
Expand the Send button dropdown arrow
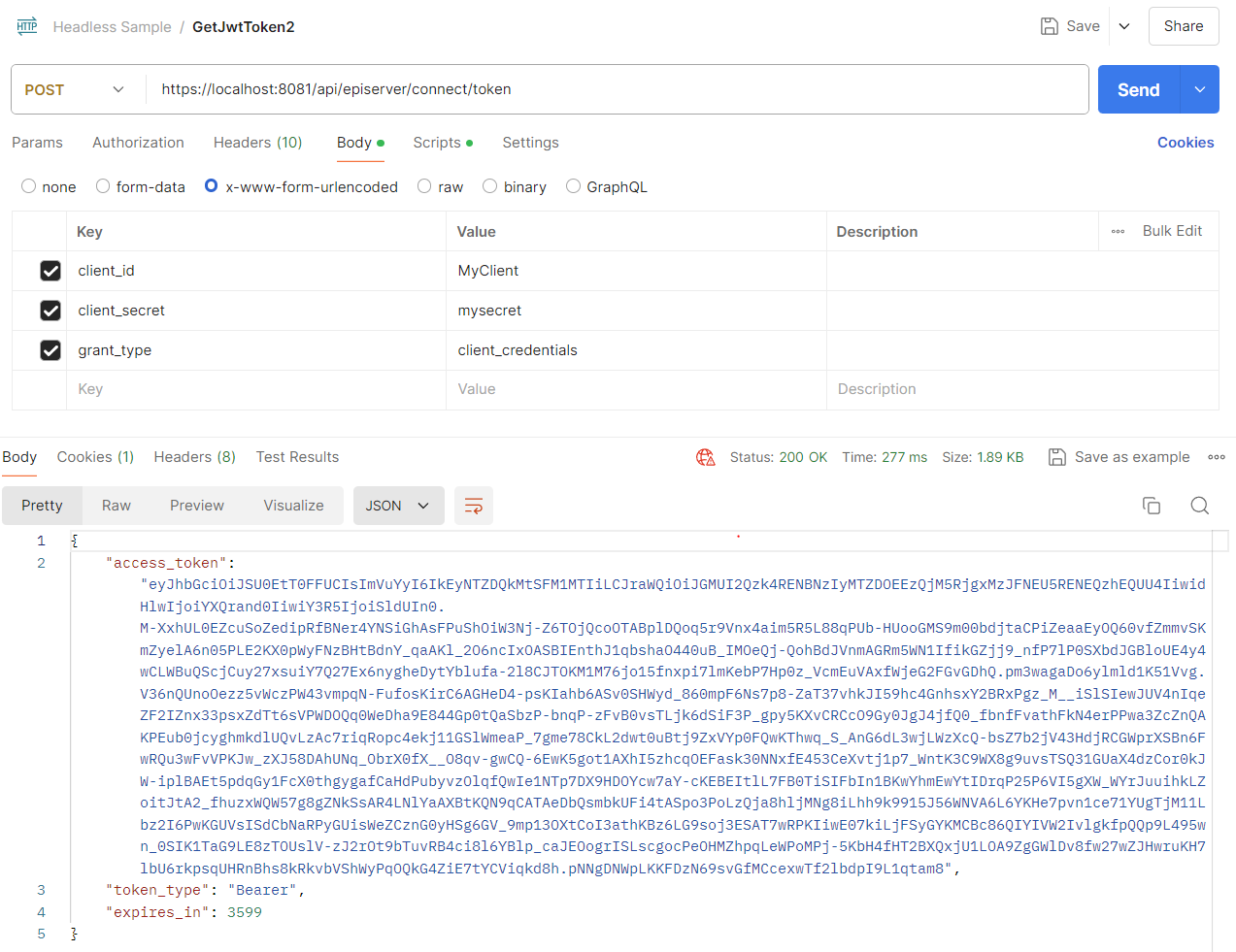(x=1200, y=89)
